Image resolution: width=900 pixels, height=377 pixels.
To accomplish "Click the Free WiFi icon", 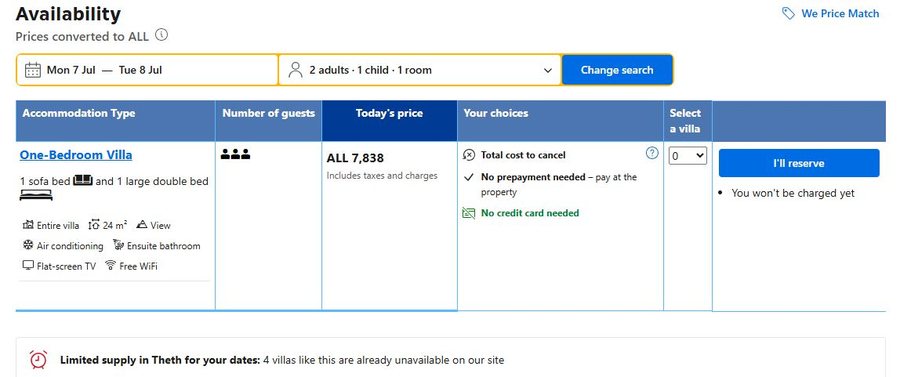I will [x=111, y=266].
